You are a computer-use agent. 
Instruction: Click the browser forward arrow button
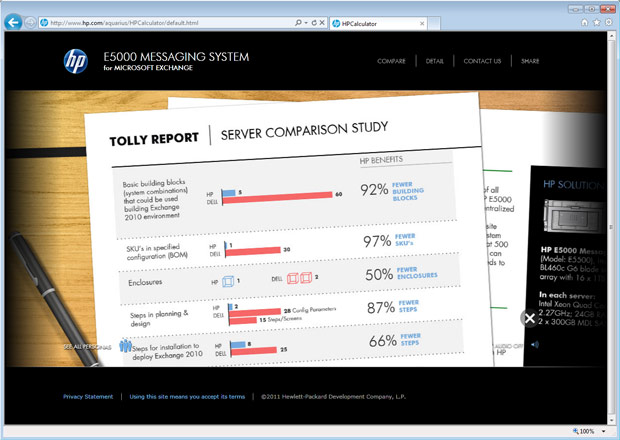(30, 23)
